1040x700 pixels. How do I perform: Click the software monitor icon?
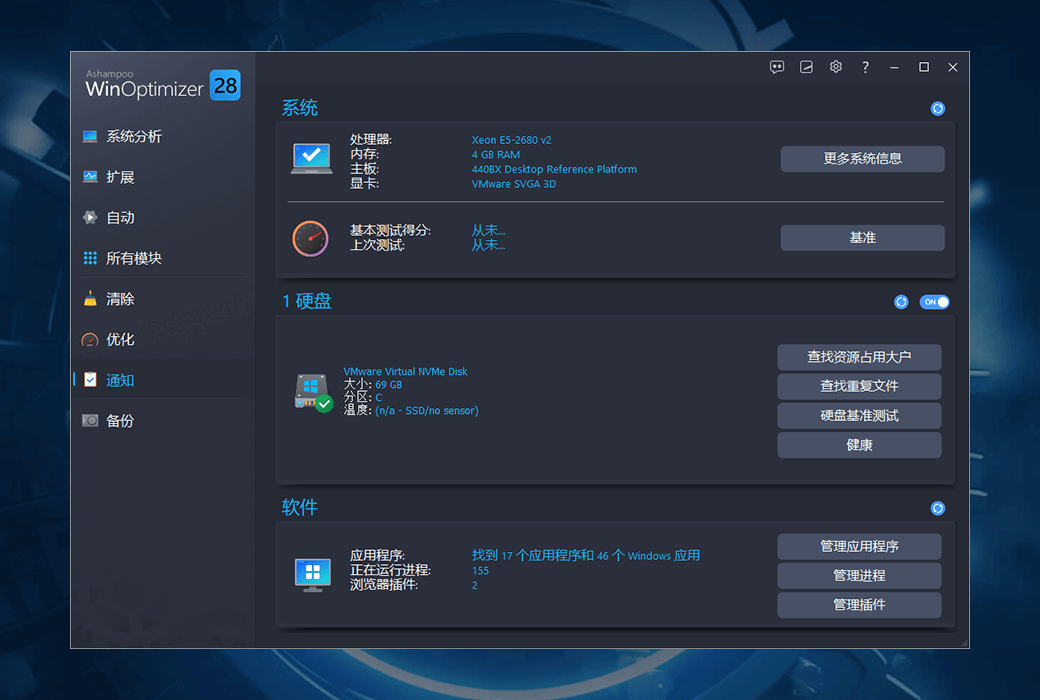click(312, 575)
